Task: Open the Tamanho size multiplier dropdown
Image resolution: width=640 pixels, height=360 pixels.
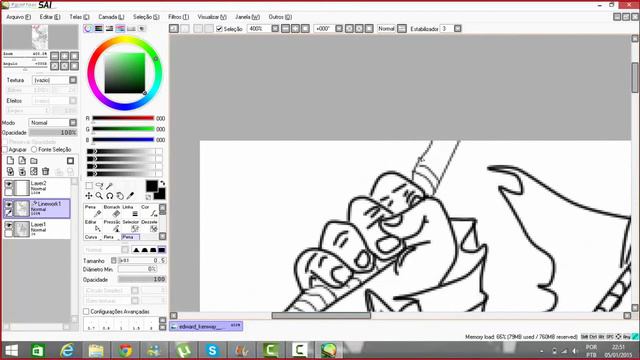Action: [113, 260]
